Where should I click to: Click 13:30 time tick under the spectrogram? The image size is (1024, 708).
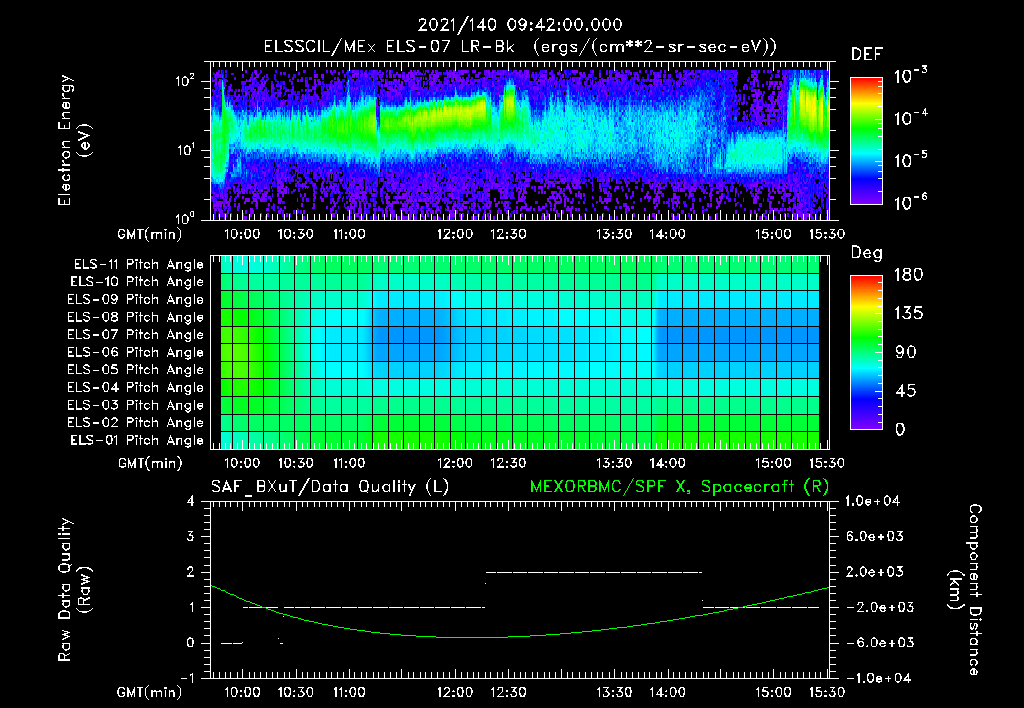(614, 234)
